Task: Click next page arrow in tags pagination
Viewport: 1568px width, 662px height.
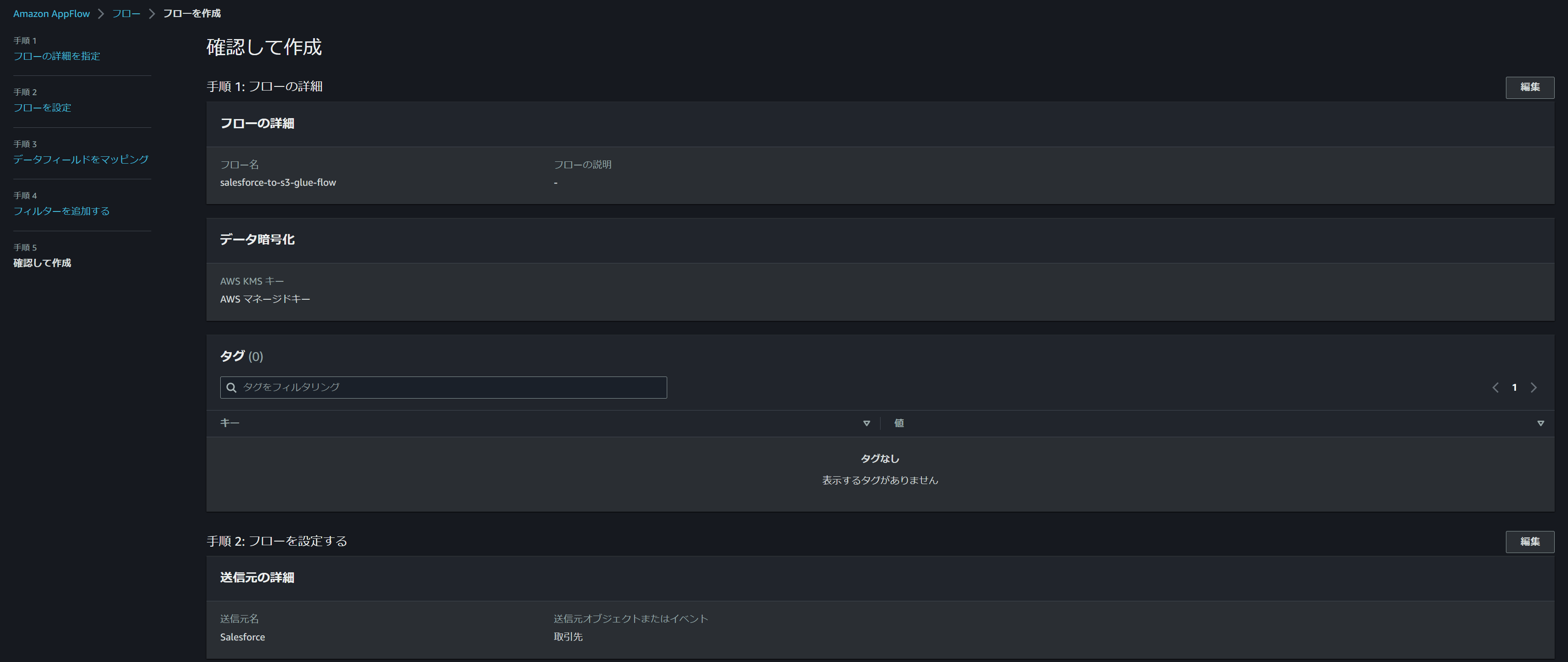Action: [1534, 388]
